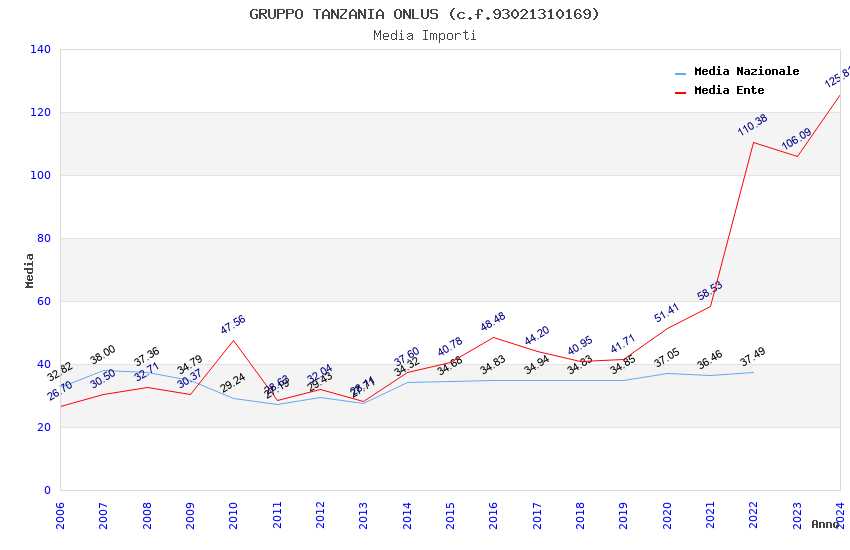Image resolution: width=850 pixels, height=550 pixels.
Task: Click the 2012 x-axis year label
Action: (x=320, y=515)
